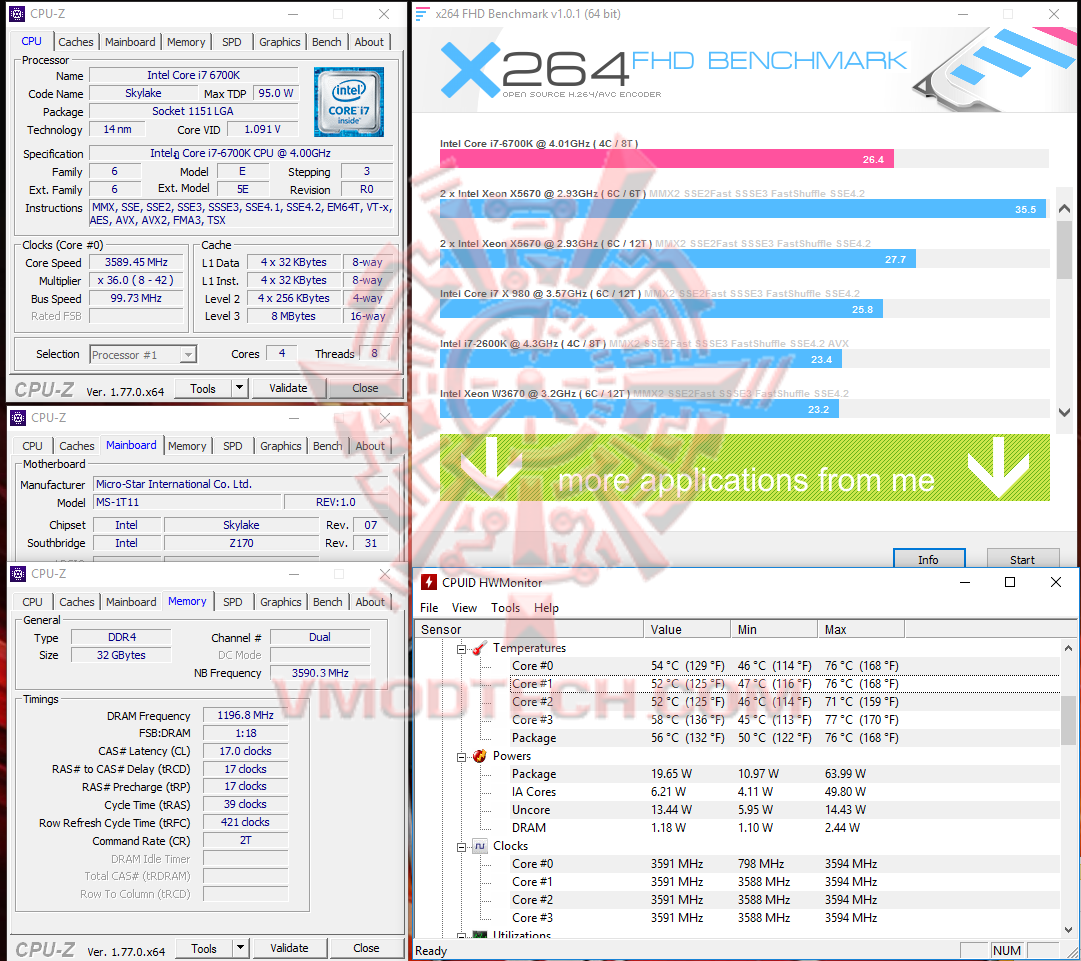
Task: Open the View menu in HWMonitor
Action: 464,608
